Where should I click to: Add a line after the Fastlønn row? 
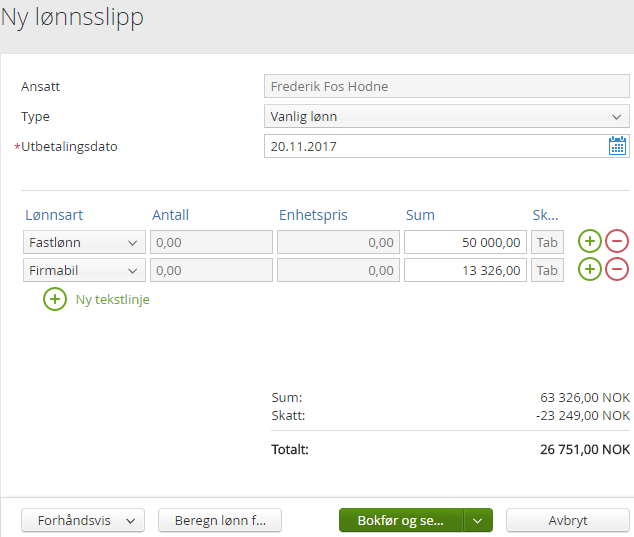[x=590, y=242]
